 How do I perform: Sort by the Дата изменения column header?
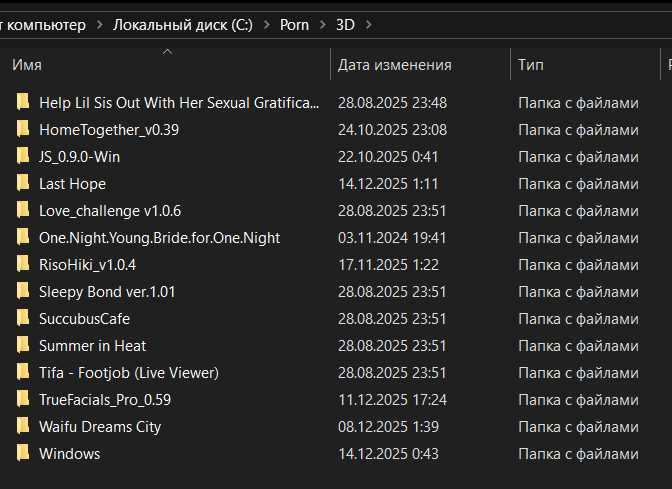click(x=395, y=65)
